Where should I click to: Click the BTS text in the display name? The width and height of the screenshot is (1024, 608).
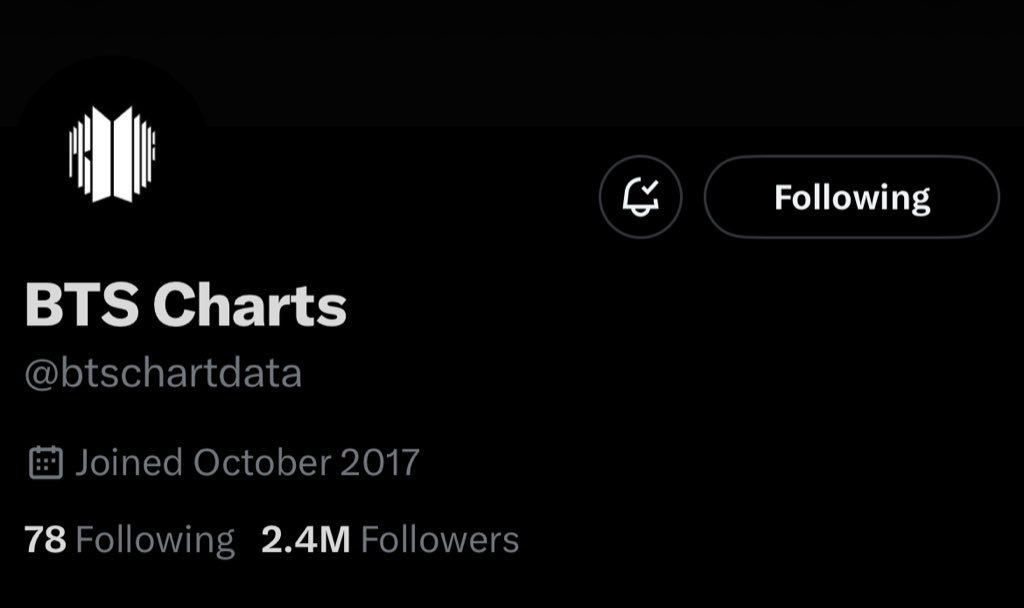82,304
